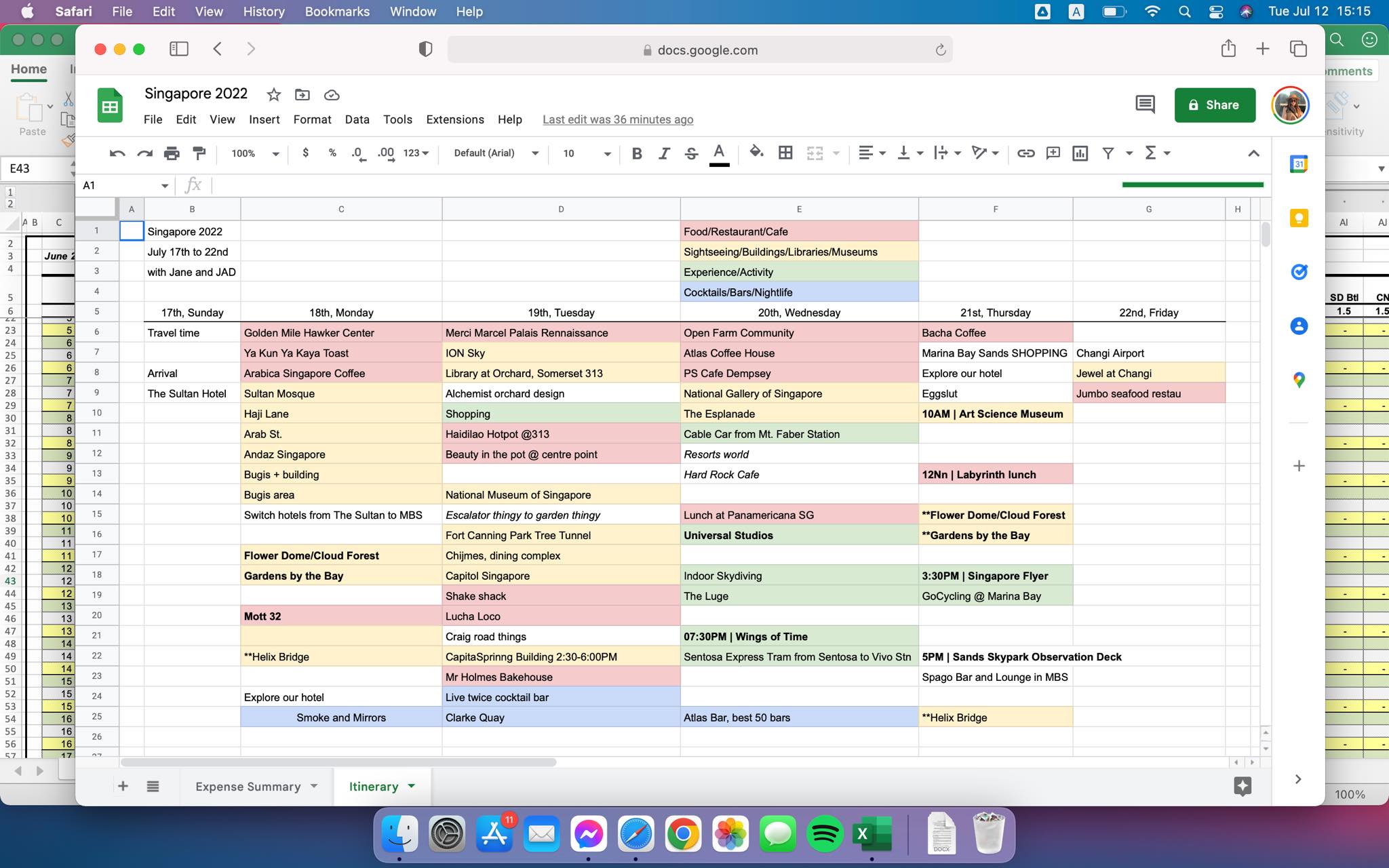
Task: Open comment history icon near Share
Action: click(x=1145, y=104)
